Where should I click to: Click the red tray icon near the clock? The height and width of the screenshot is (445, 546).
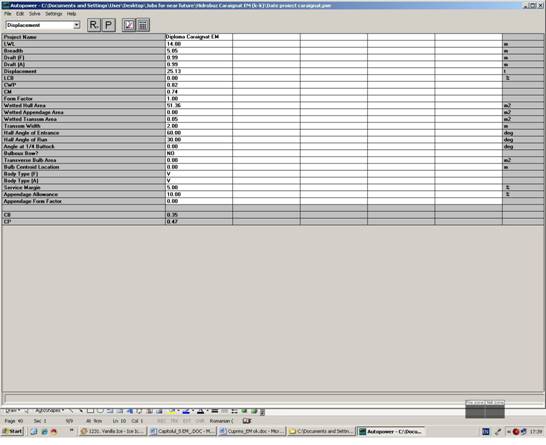point(516,432)
